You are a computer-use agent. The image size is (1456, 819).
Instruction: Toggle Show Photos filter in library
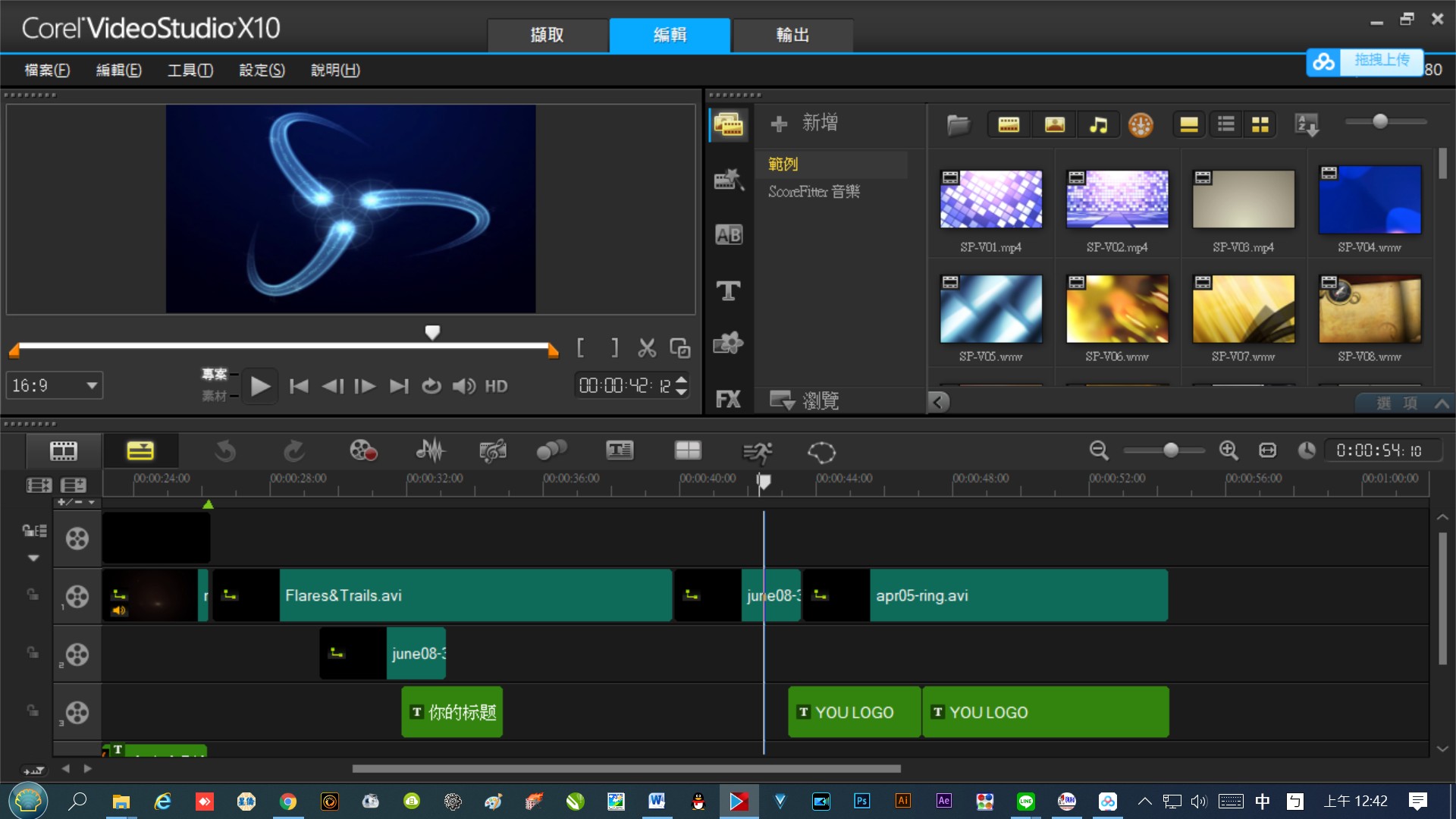pos(1054,124)
